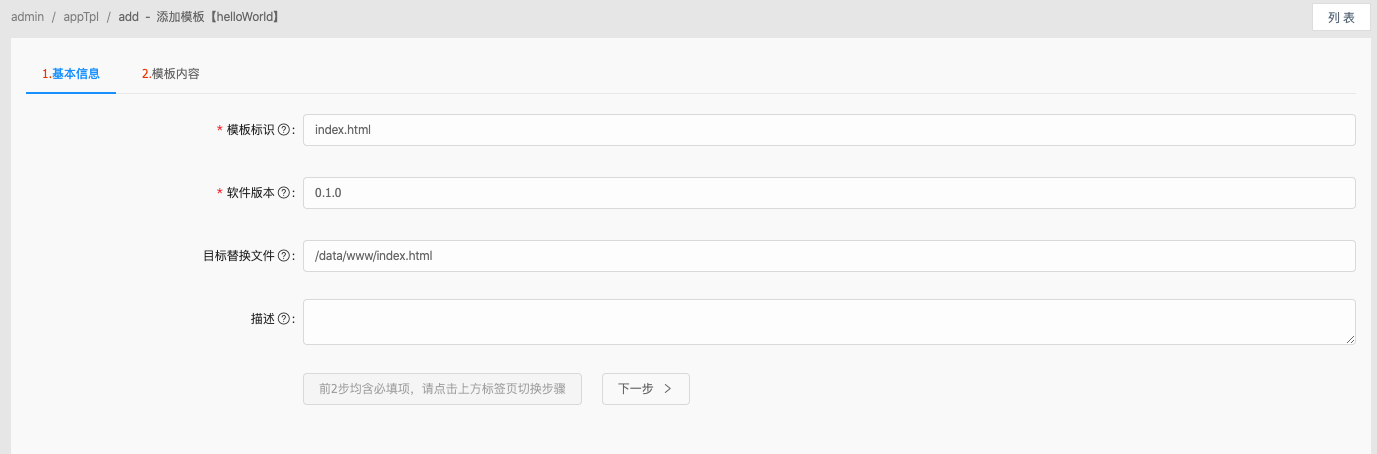Click the 描述 textarea resize handle corner
The image size is (1377, 454).
(x=1350, y=339)
